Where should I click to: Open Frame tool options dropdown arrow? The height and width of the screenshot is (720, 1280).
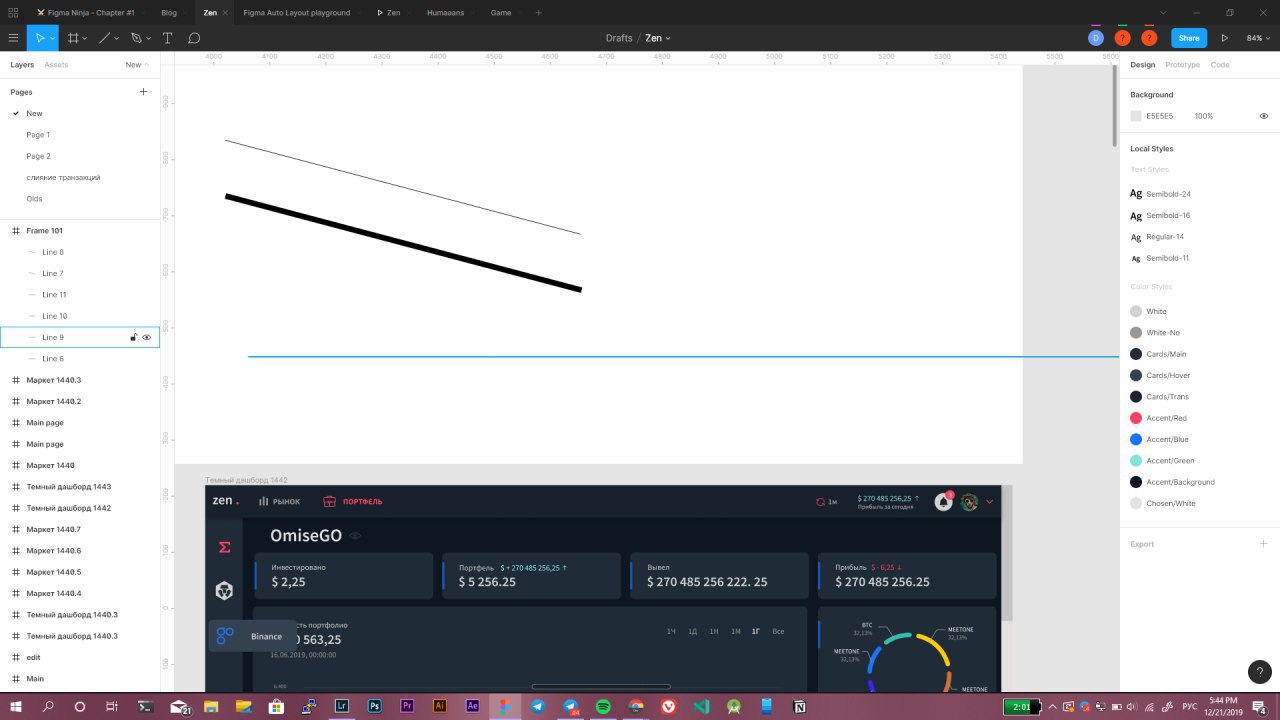click(x=85, y=38)
